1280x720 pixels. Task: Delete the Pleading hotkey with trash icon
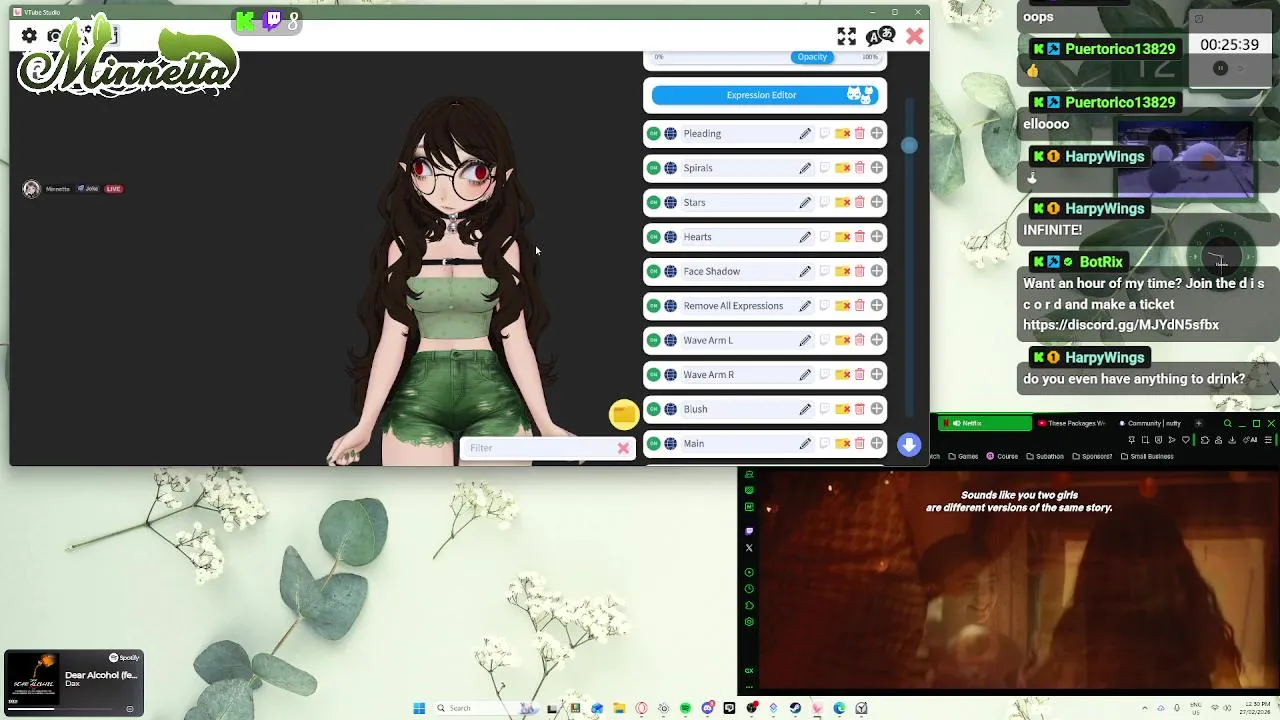coord(859,133)
